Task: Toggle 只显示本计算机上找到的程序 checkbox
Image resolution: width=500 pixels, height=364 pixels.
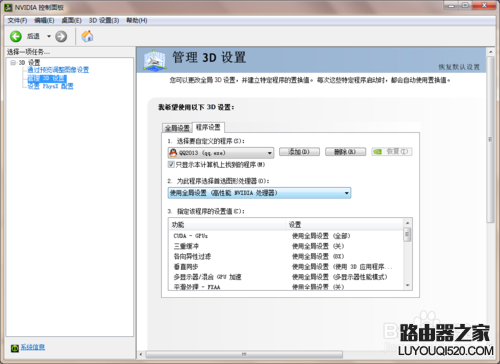Action: 171,164
